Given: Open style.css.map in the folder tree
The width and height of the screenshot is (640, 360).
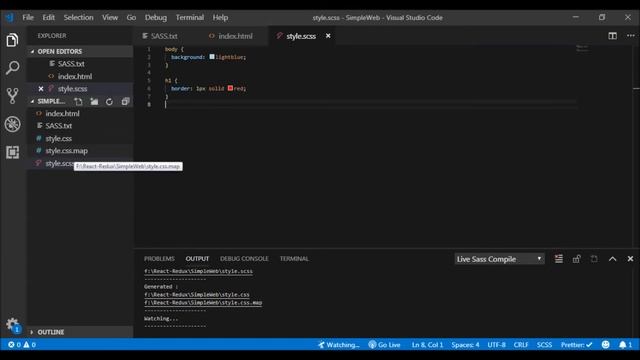Looking at the screenshot, I should pos(67,151).
